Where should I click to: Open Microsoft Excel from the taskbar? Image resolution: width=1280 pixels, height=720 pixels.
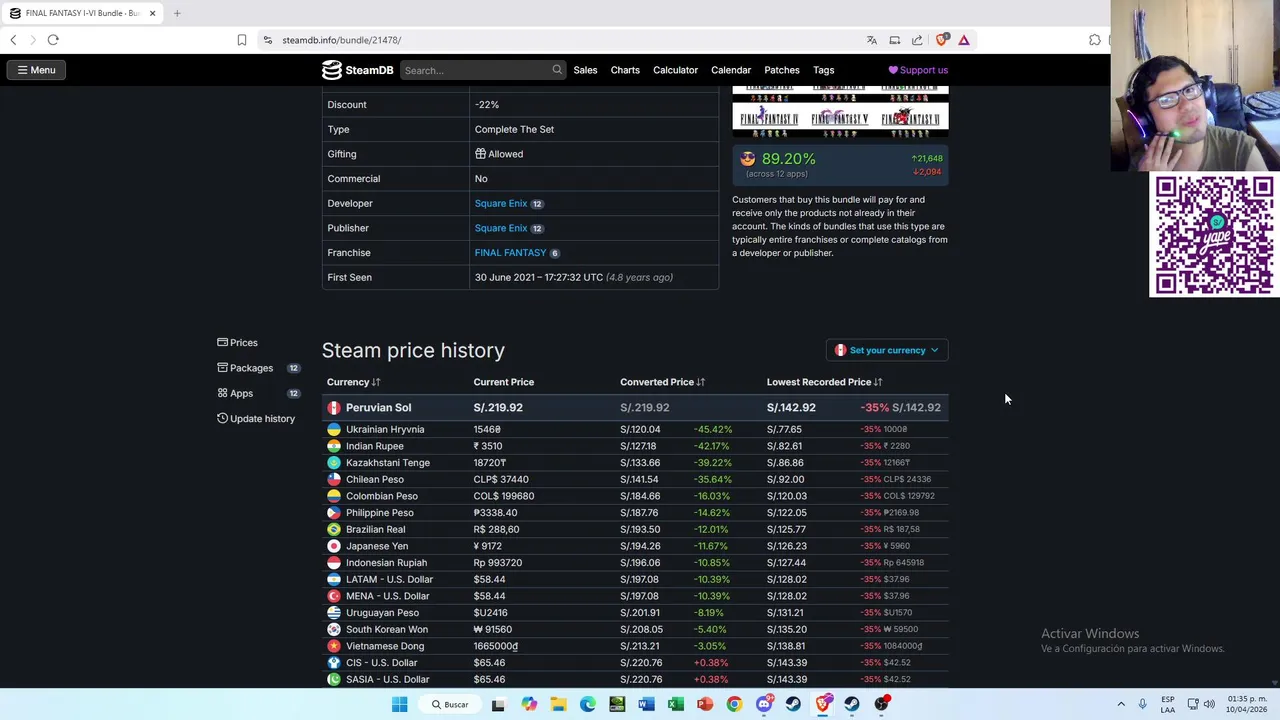(x=676, y=704)
